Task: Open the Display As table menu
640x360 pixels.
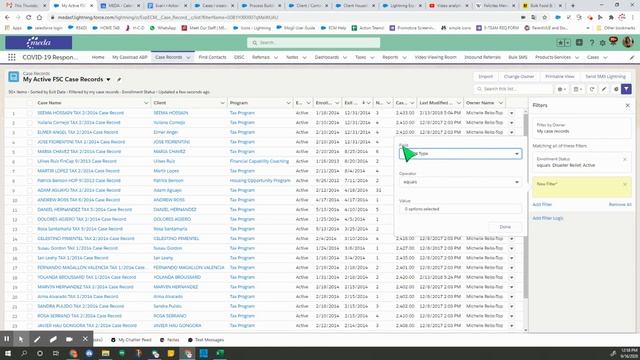Action: coord(577,89)
